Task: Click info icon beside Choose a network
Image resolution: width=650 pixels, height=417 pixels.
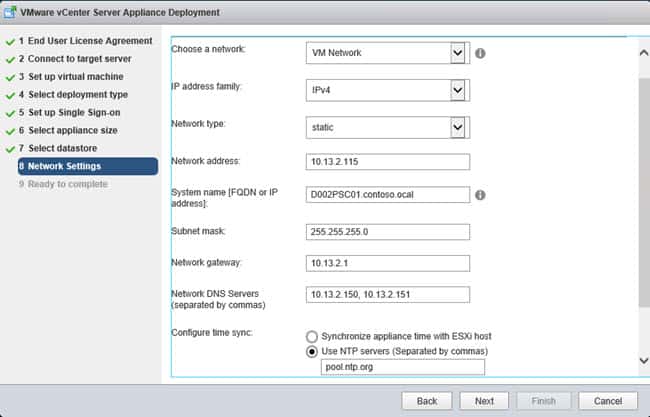Action: pos(480,53)
